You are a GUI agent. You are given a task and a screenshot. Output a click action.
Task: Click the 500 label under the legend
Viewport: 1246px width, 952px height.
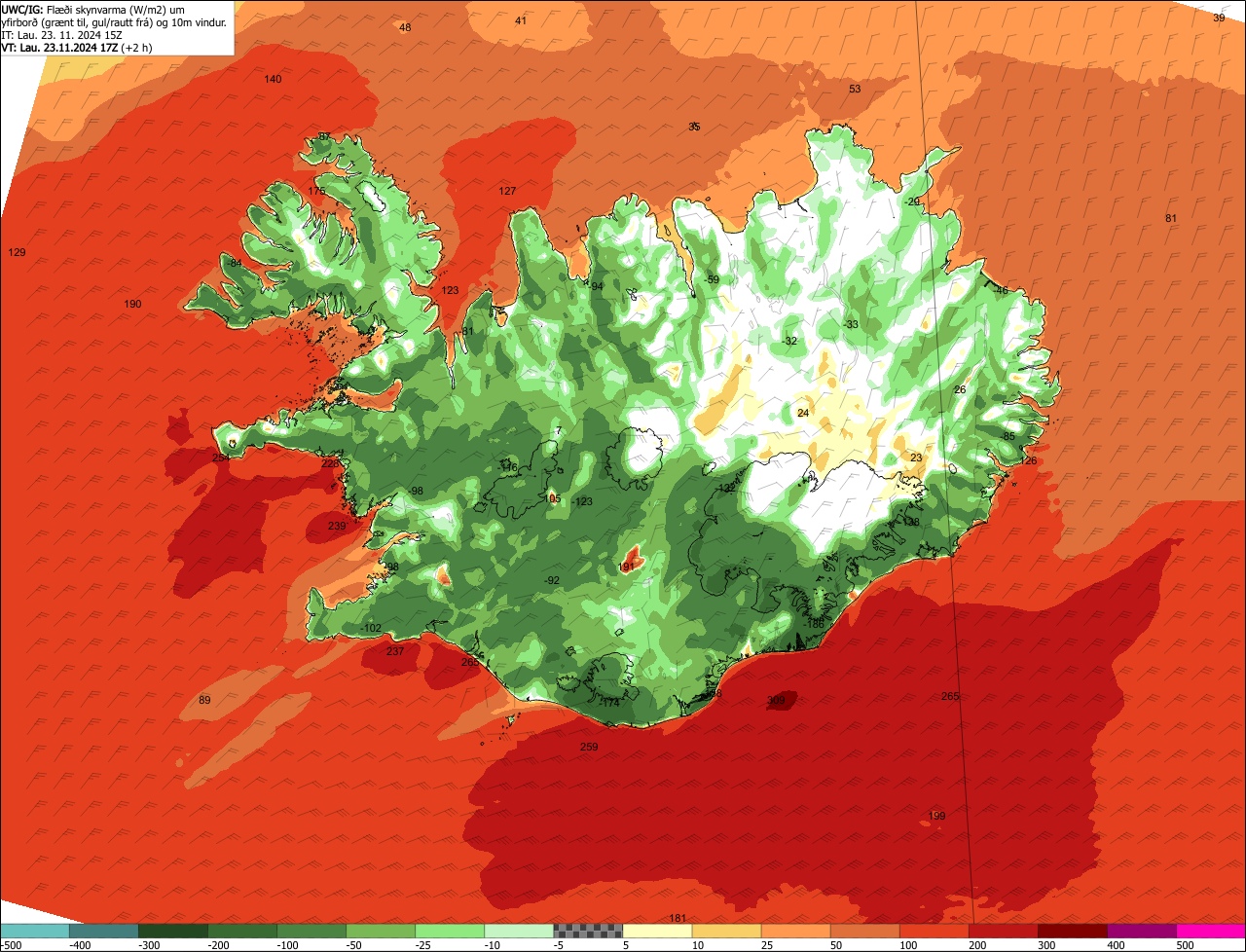1185,944
